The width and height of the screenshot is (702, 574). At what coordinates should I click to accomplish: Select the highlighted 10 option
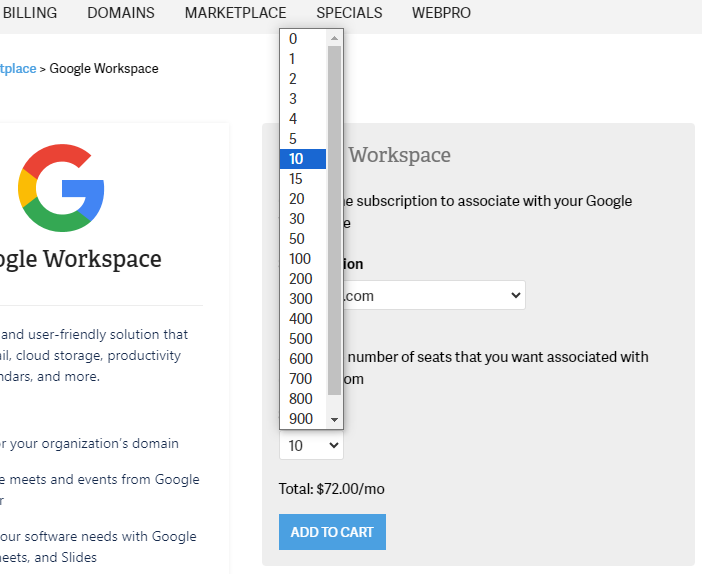pos(303,159)
